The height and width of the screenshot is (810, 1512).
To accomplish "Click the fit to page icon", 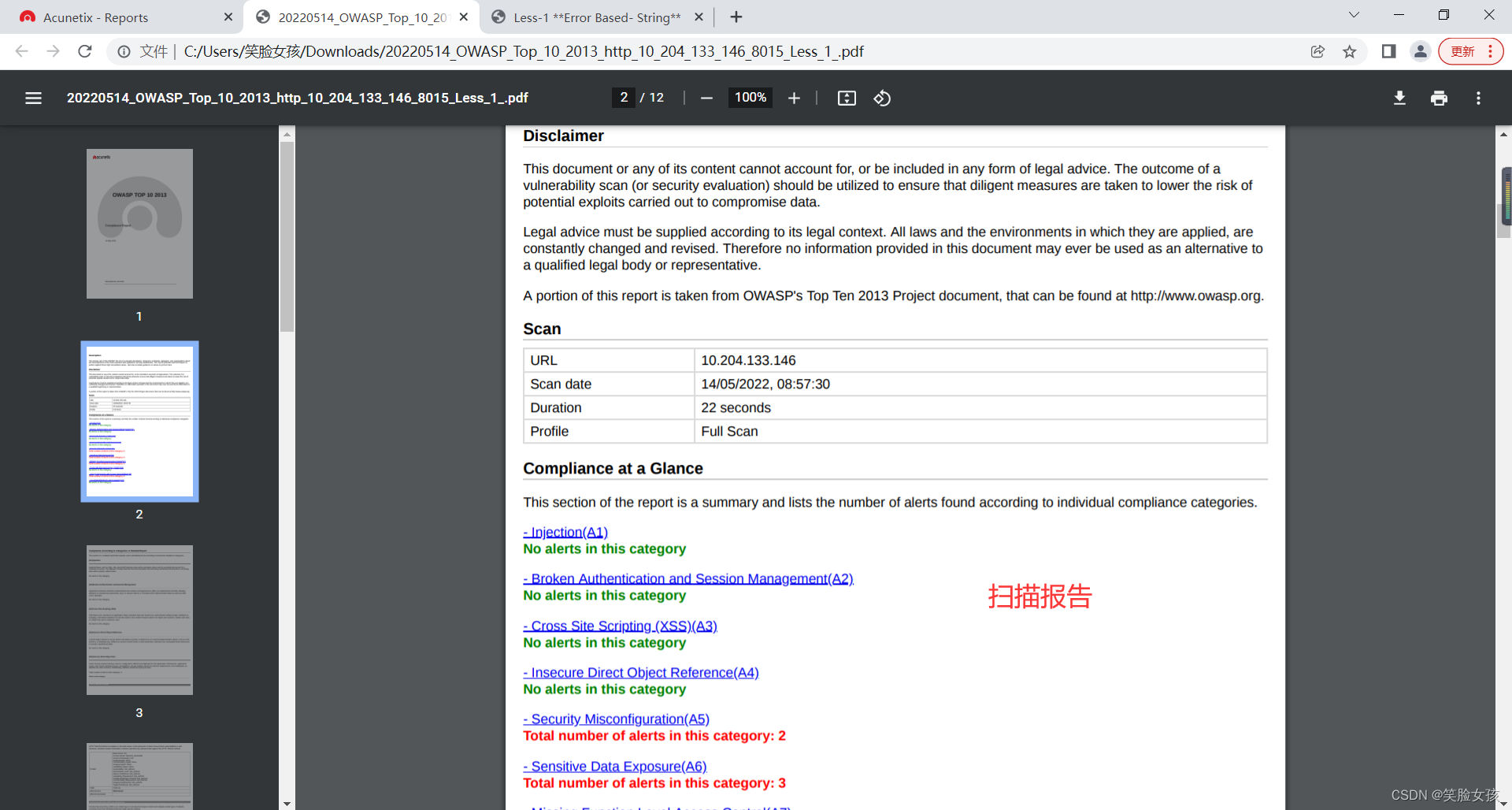I will point(847,98).
